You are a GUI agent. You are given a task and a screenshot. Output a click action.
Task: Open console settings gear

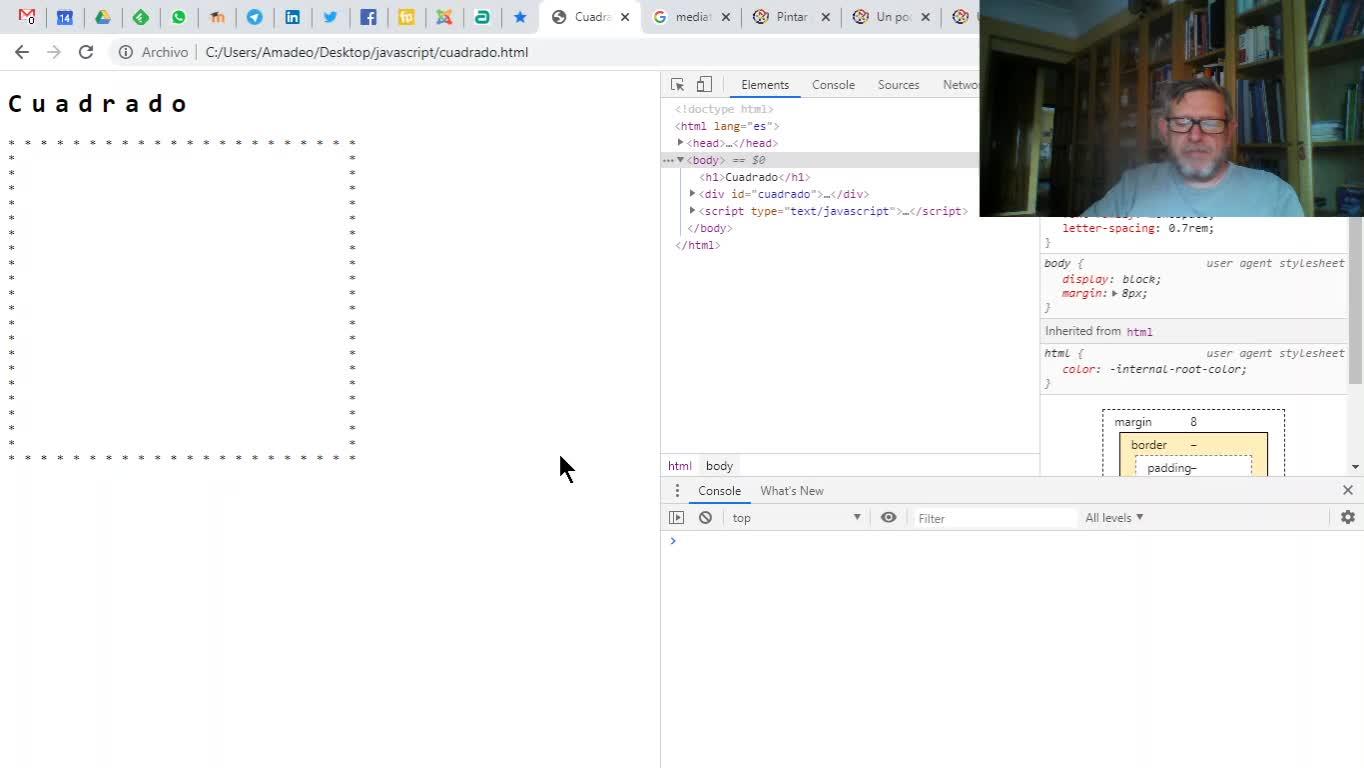[1347, 517]
